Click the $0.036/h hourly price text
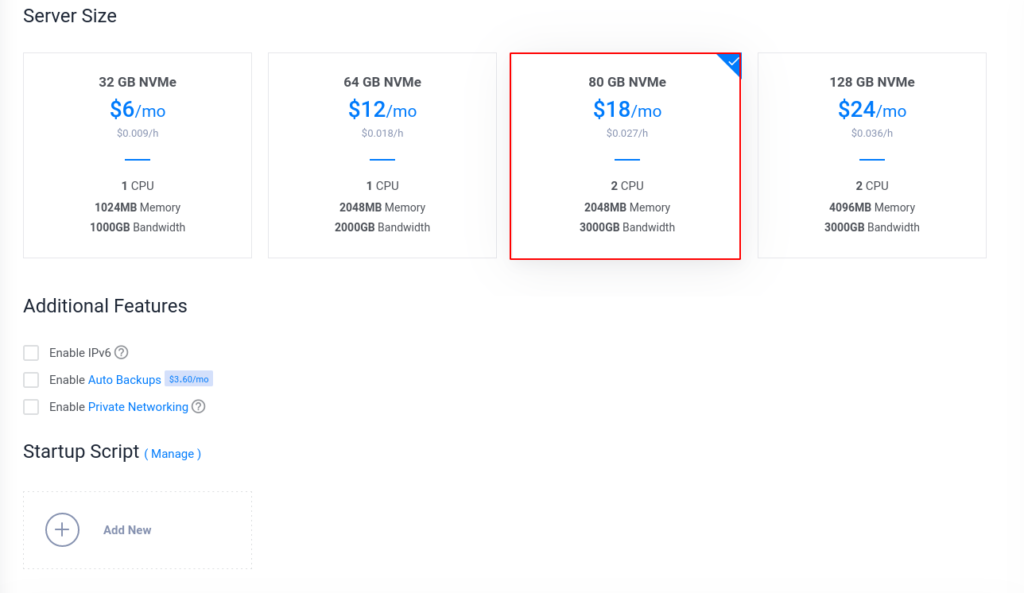1024x593 pixels. tap(872, 133)
